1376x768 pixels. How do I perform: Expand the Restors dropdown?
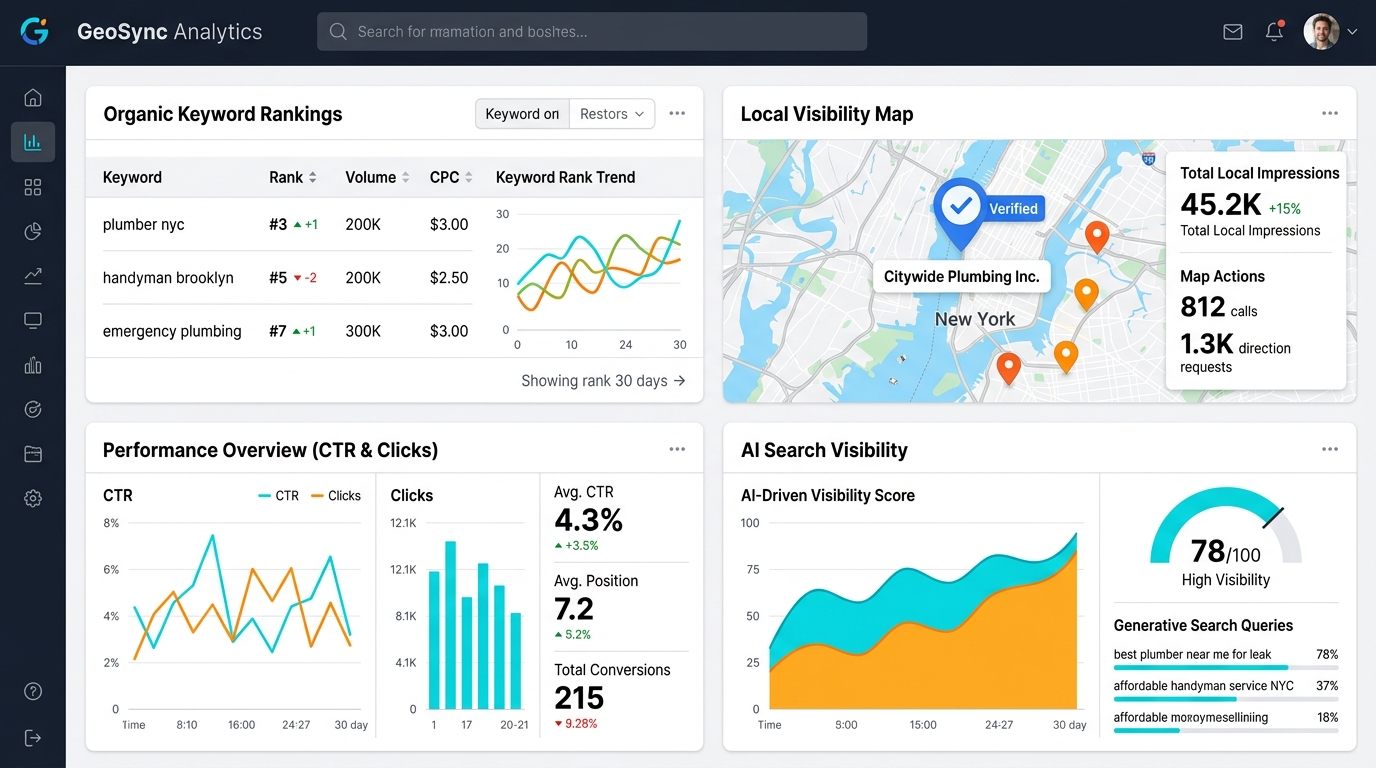612,114
